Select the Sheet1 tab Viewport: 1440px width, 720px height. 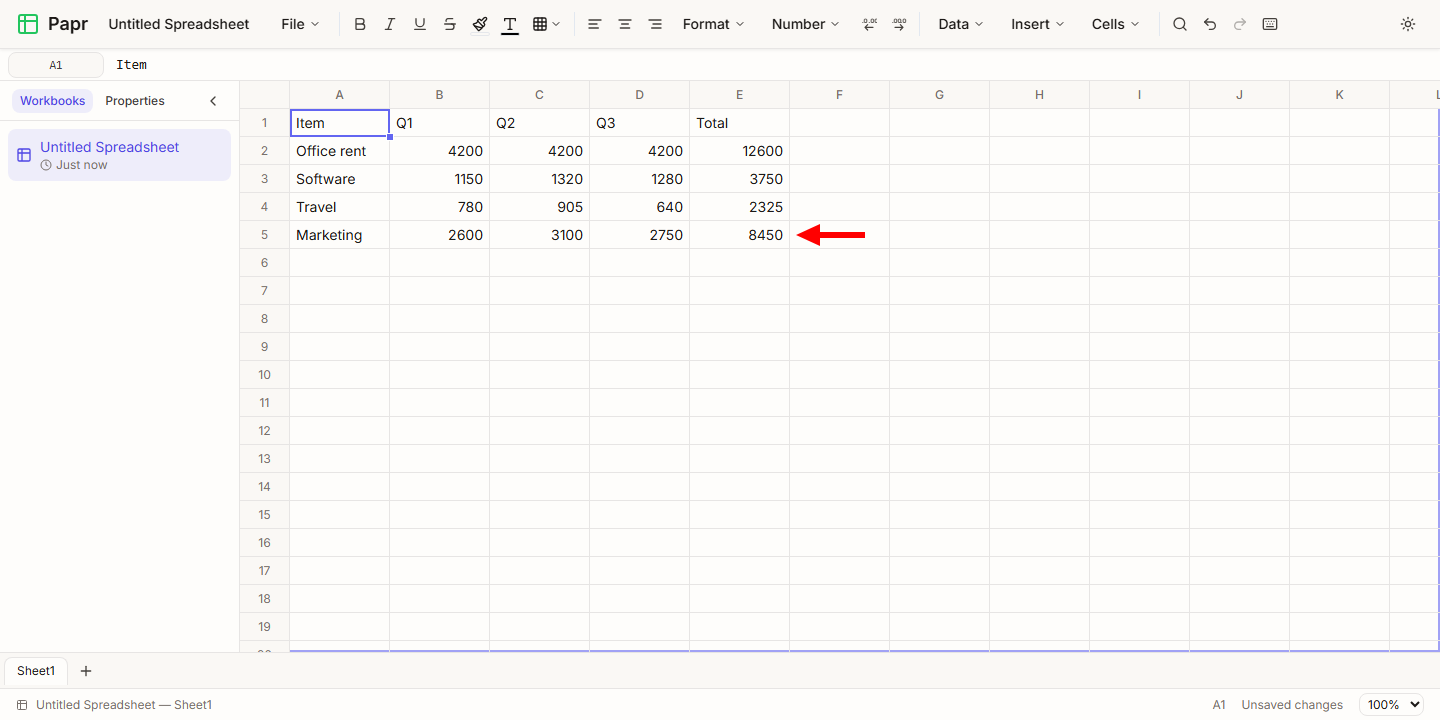(36, 671)
